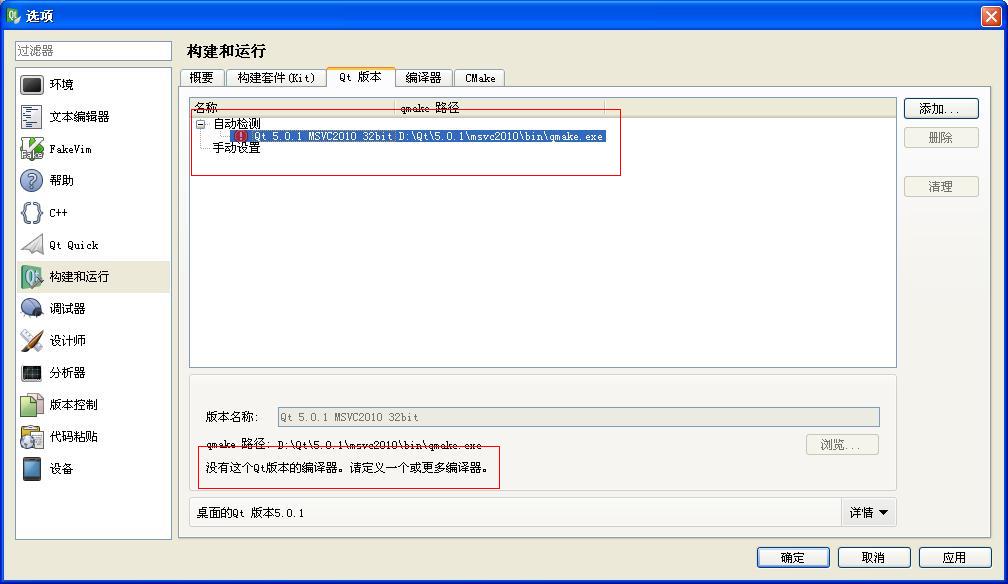The image size is (1008, 584).
Task: Click the 删除 button
Action: (941, 138)
